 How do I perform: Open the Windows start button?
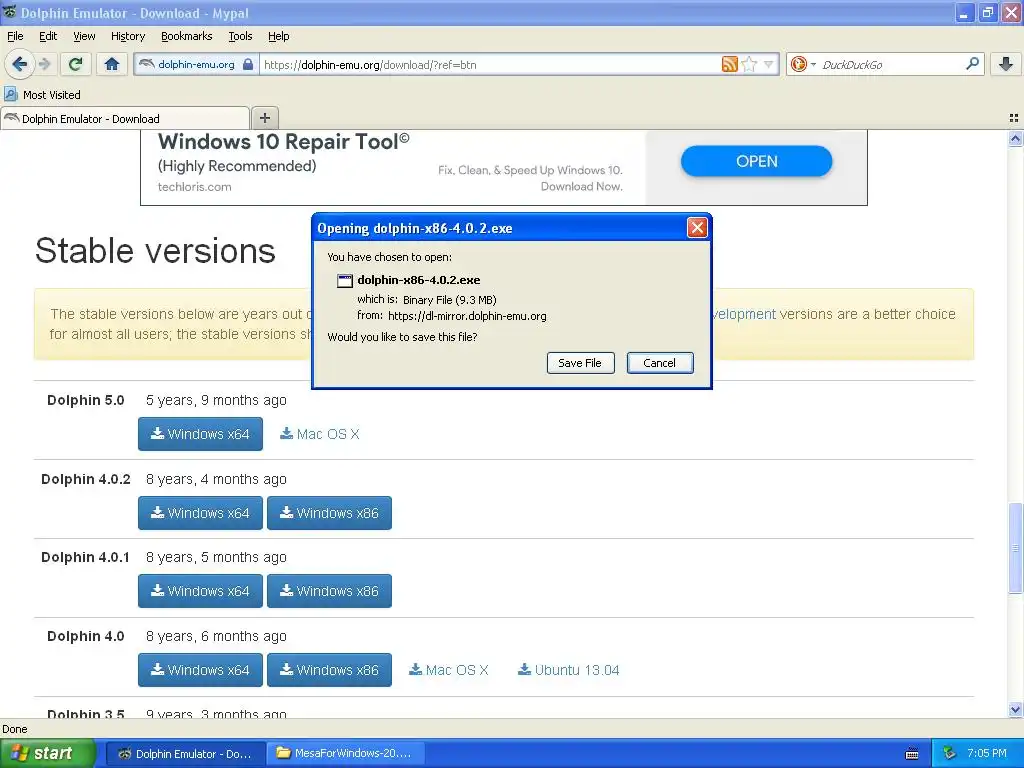pos(47,754)
